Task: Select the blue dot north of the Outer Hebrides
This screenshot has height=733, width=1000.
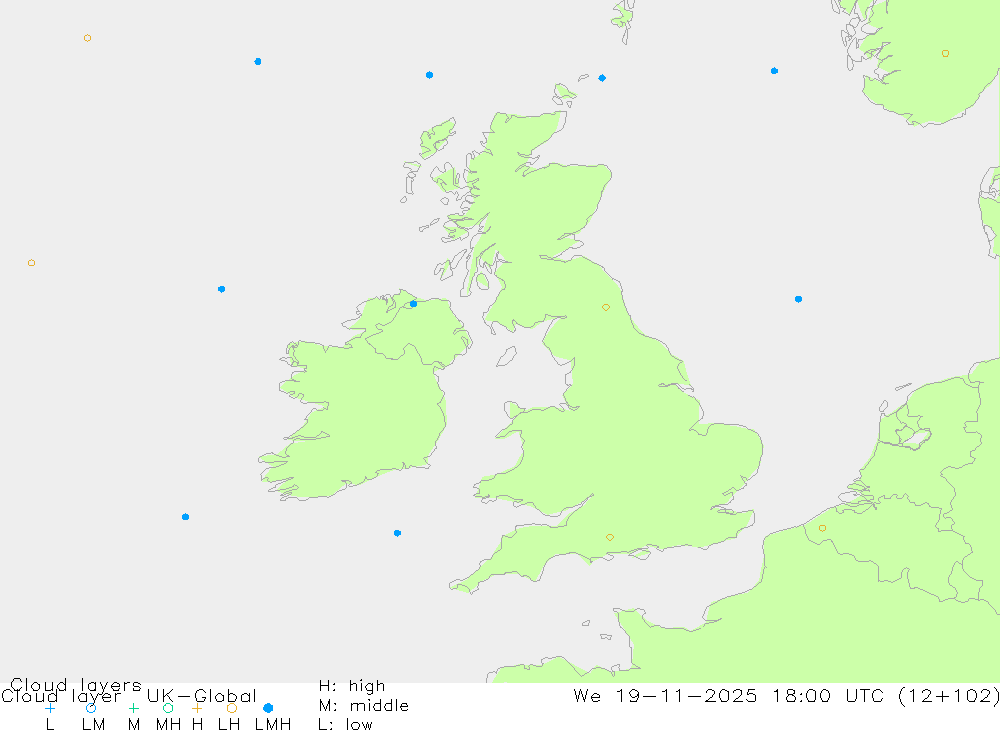Action: coord(429,75)
